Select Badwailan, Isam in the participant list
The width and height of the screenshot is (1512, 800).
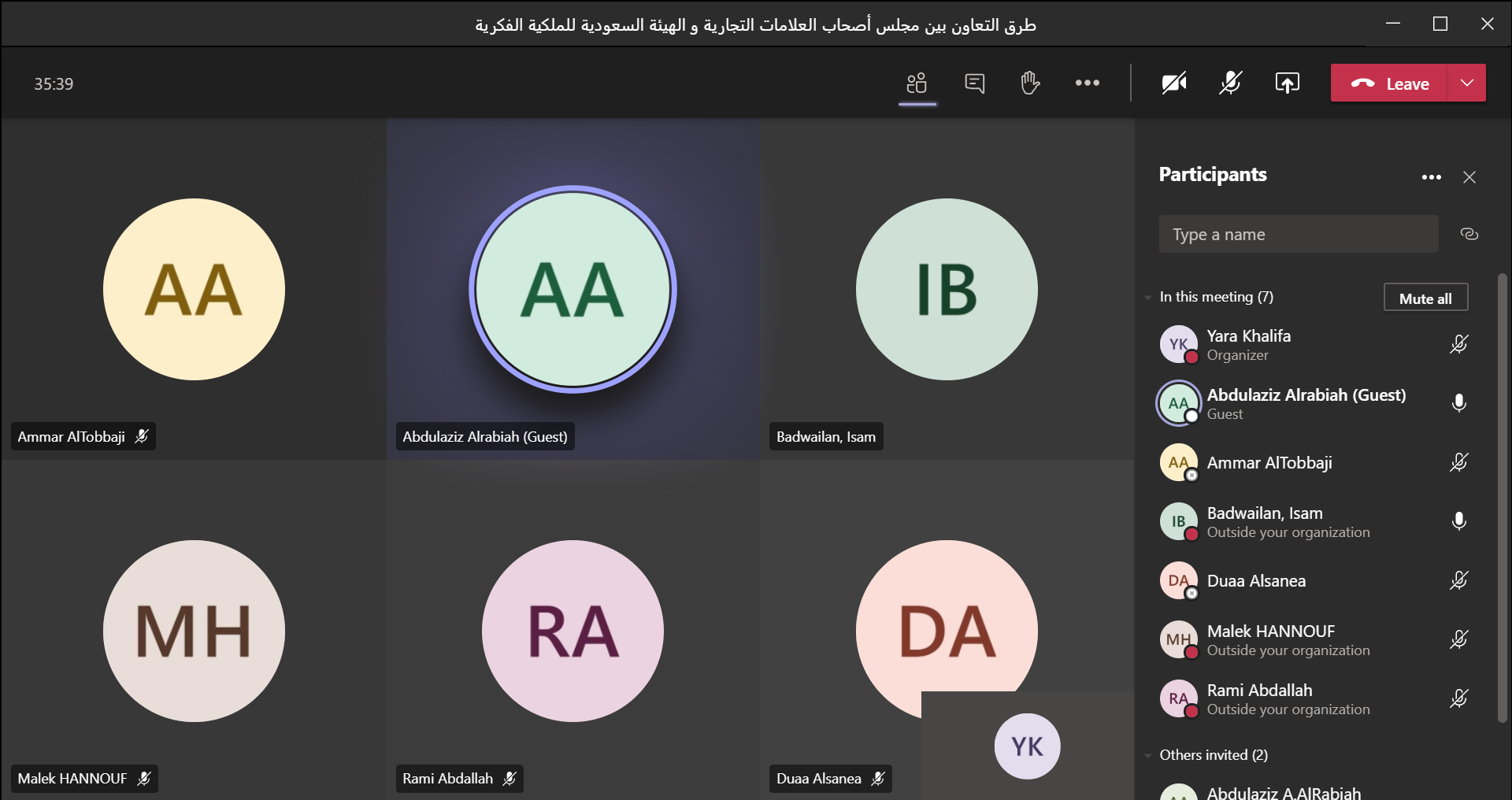pyautogui.click(x=1315, y=521)
